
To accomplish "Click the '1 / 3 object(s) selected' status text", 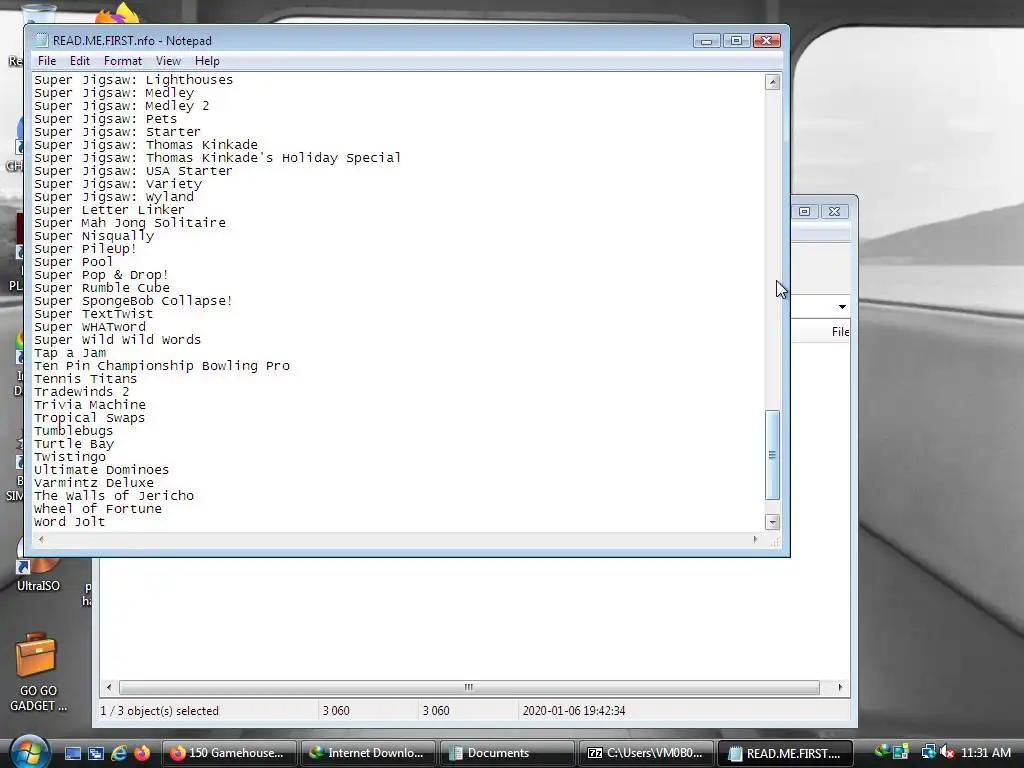I will (x=159, y=711).
